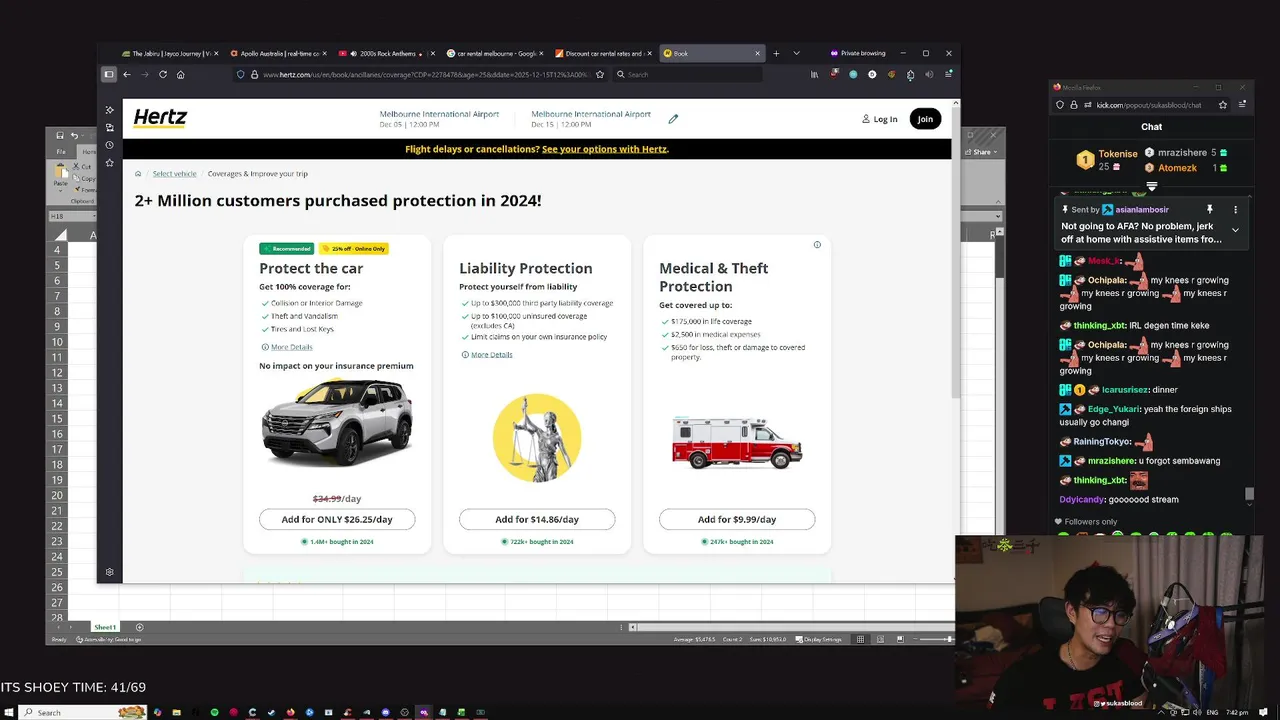Bookmark the kick.com chat popout page
1280x720 pixels.
click(x=1222, y=105)
